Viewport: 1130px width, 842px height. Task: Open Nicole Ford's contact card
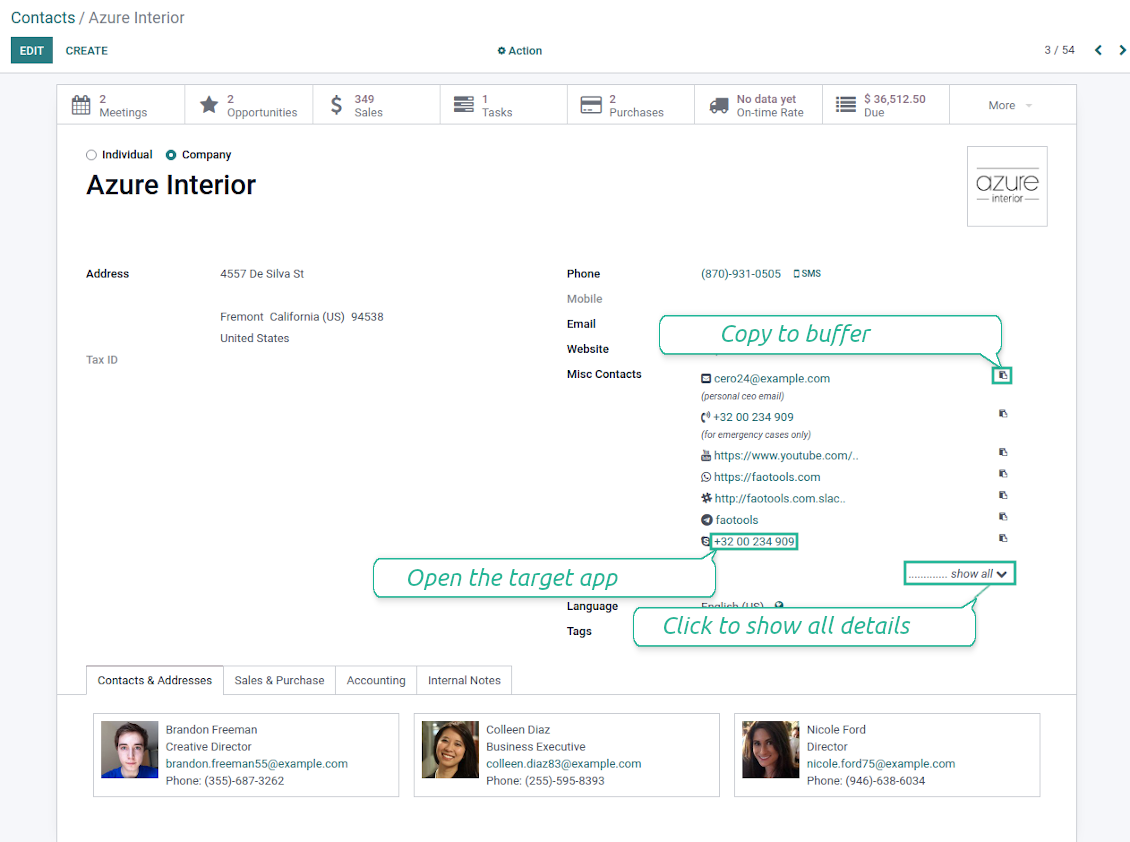tap(886, 755)
